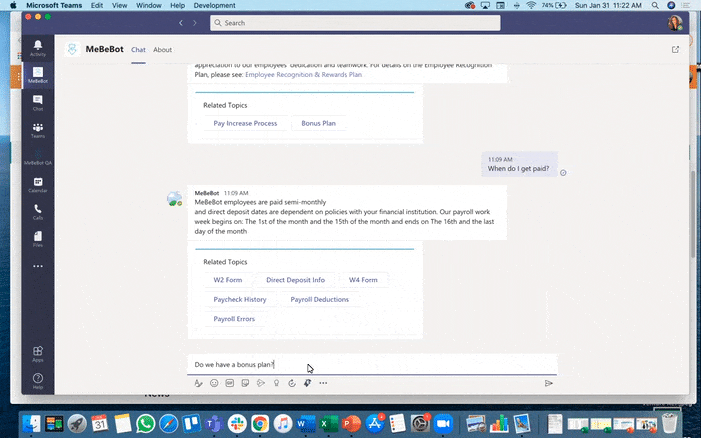Open Trello from the Dock
This screenshot has width=701, height=438.
coord(191,424)
